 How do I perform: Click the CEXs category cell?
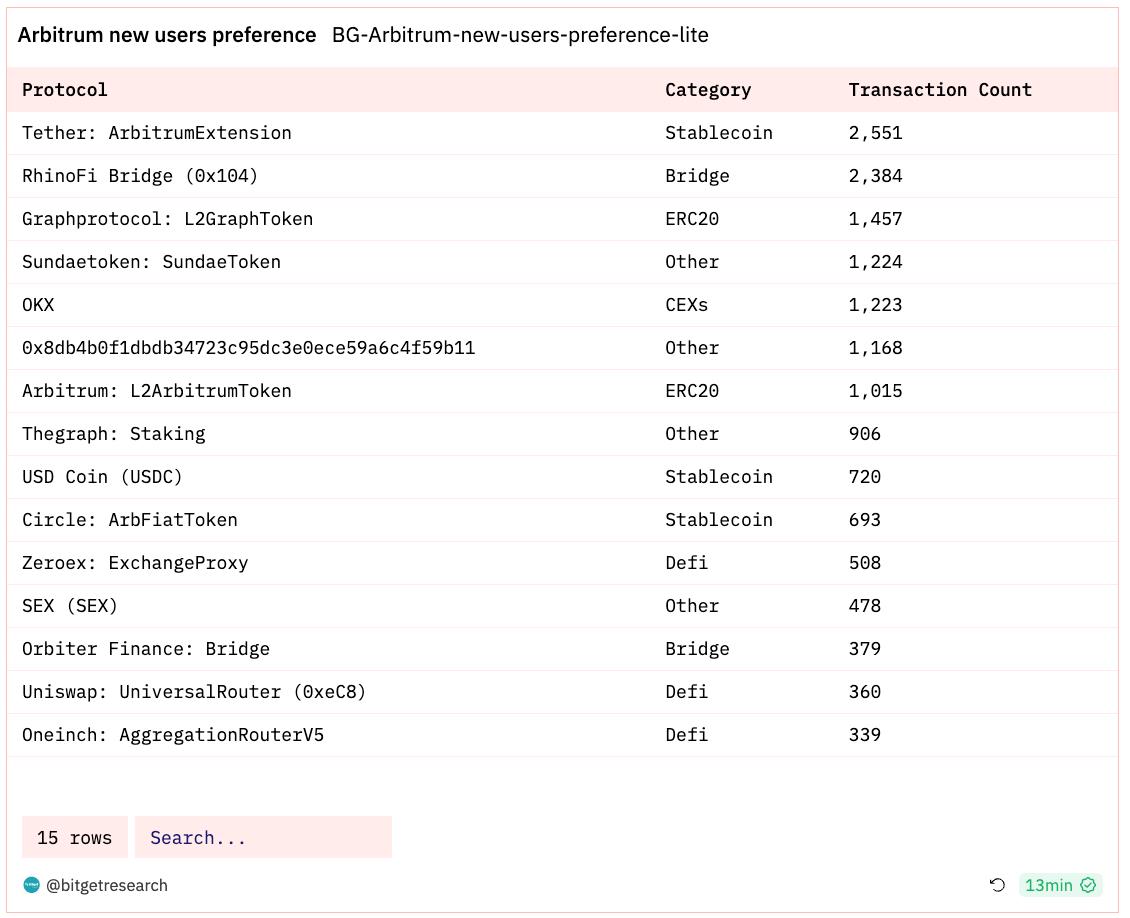click(686, 305)
